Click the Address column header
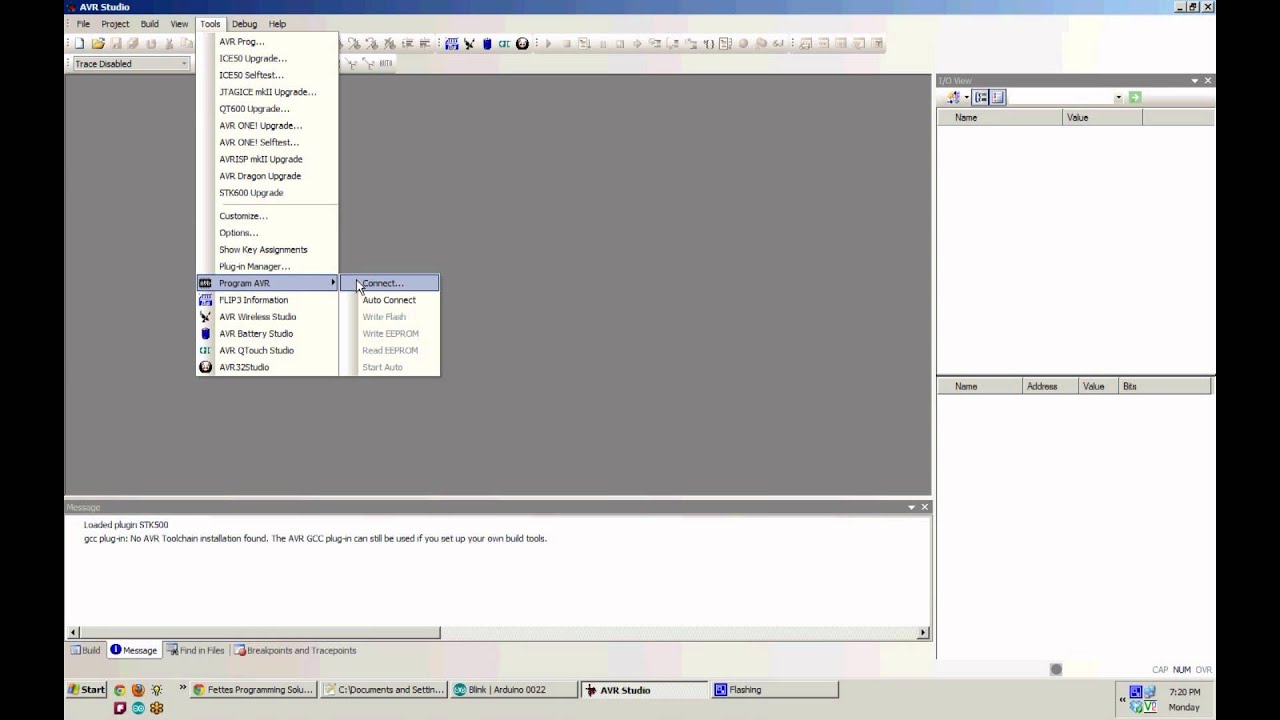 click(x=1049, y=387)
